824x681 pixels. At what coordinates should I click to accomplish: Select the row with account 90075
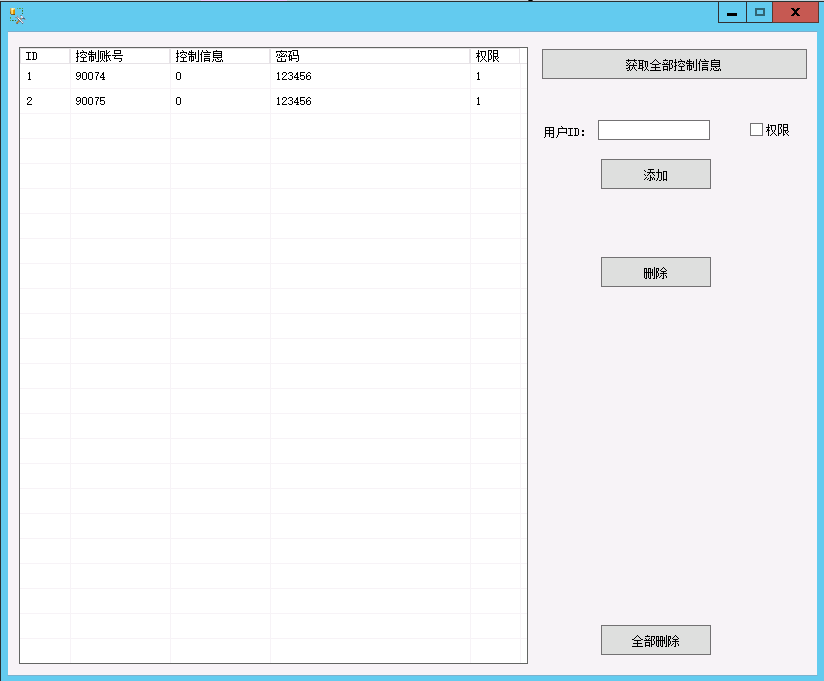coord(90,101)
